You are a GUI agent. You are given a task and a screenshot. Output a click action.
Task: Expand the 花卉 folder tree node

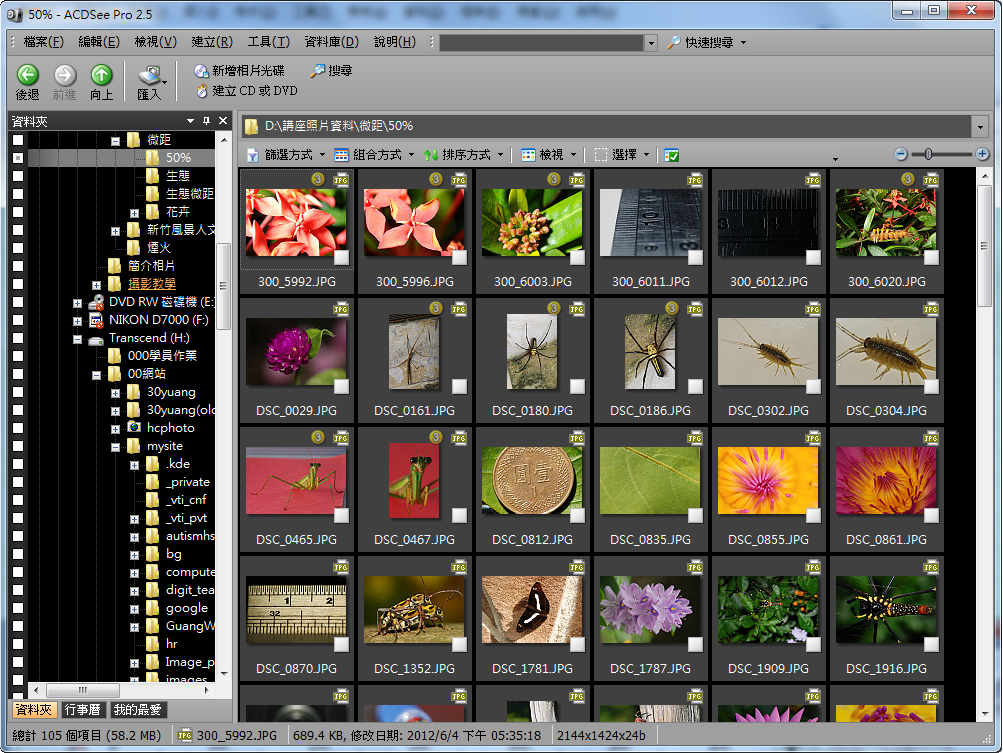[x=134, y=212]
